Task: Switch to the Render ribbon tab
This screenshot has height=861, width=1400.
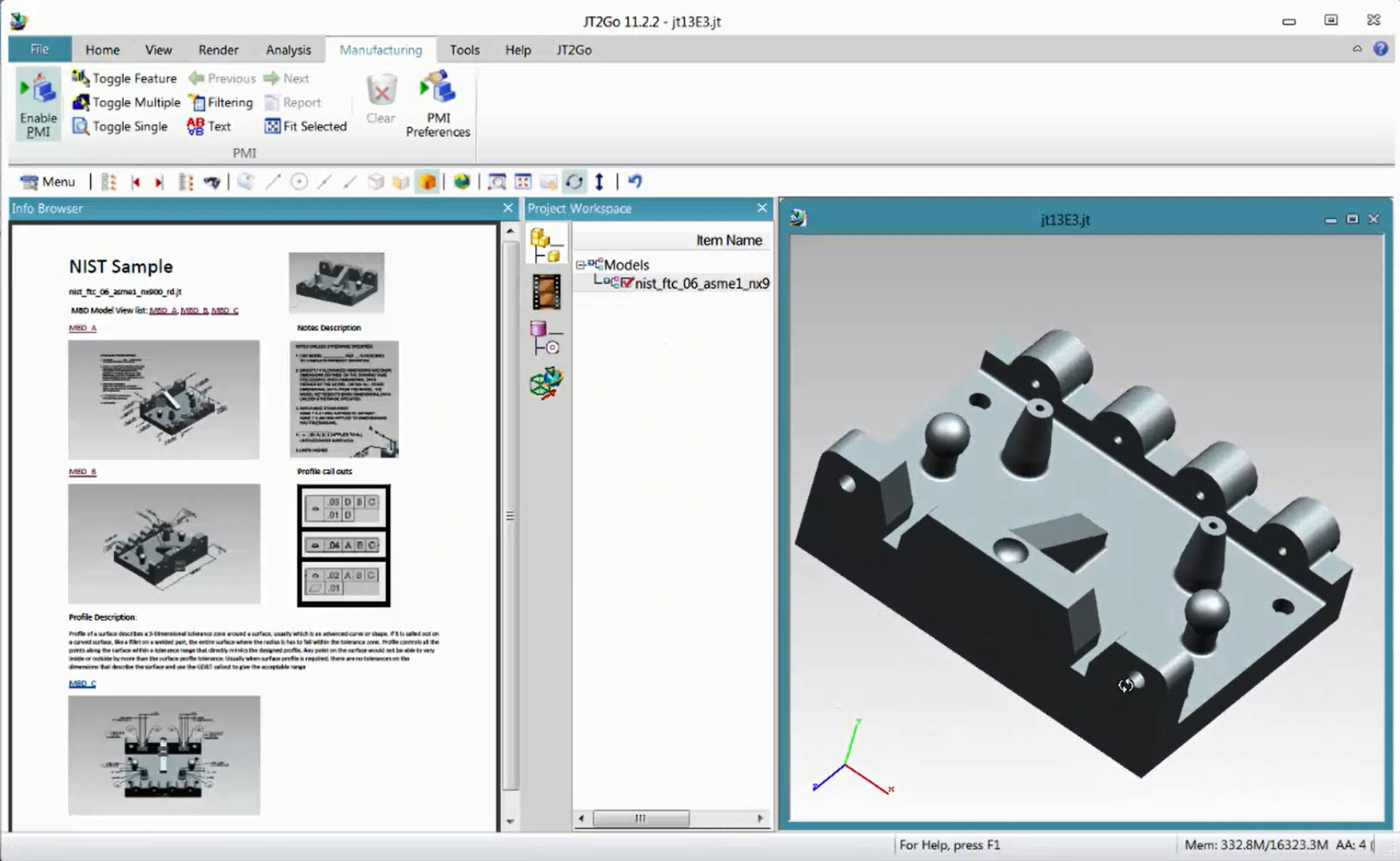Action: click(x=218, y=49)
